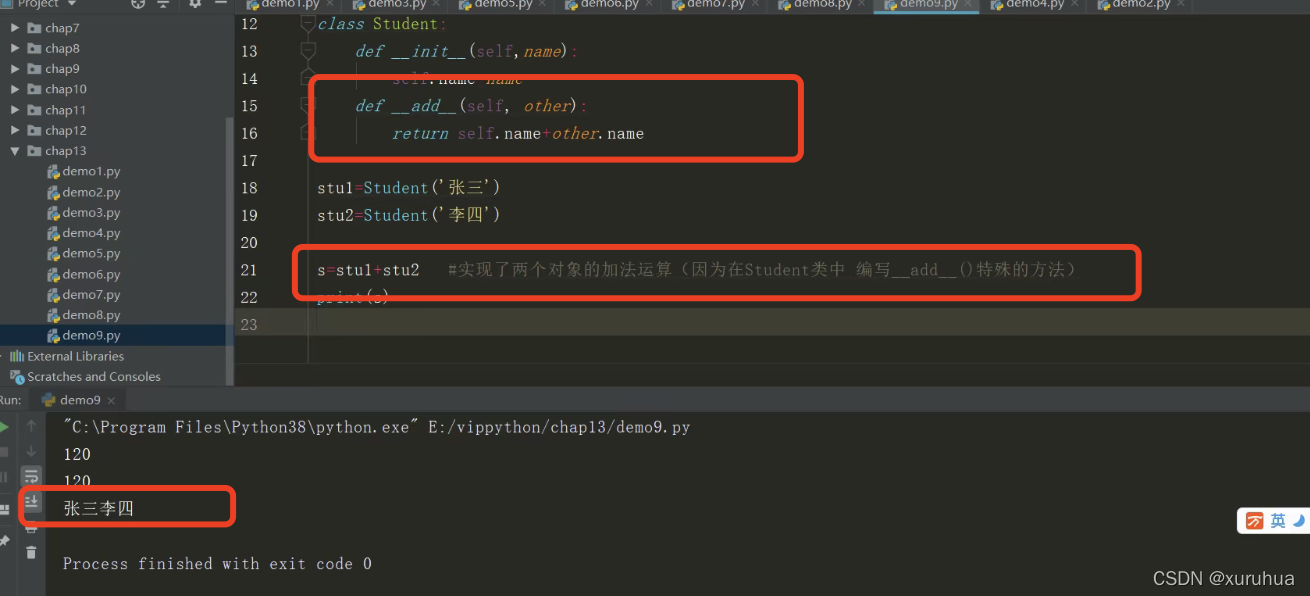Click on line stu2=Student('李四')
This screenshot has width=1310, height=596.
409,215
